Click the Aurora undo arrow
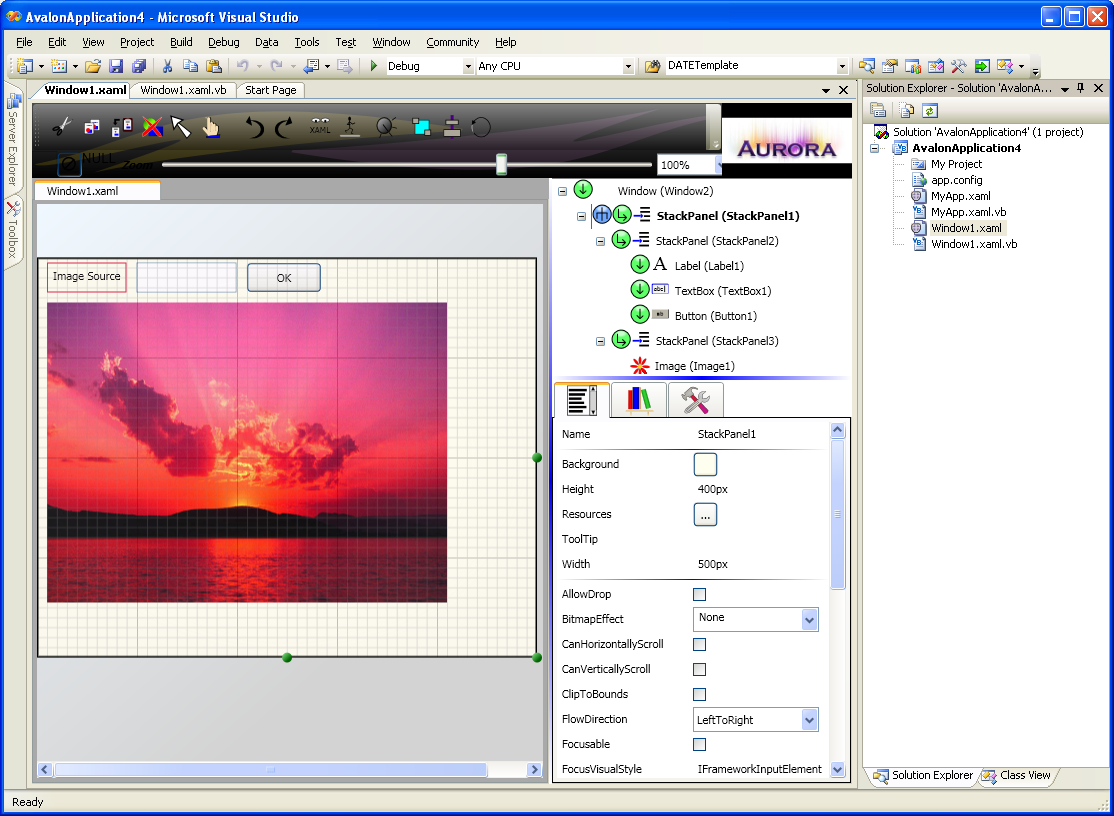The image size is (1114, 816). [255, 127]
